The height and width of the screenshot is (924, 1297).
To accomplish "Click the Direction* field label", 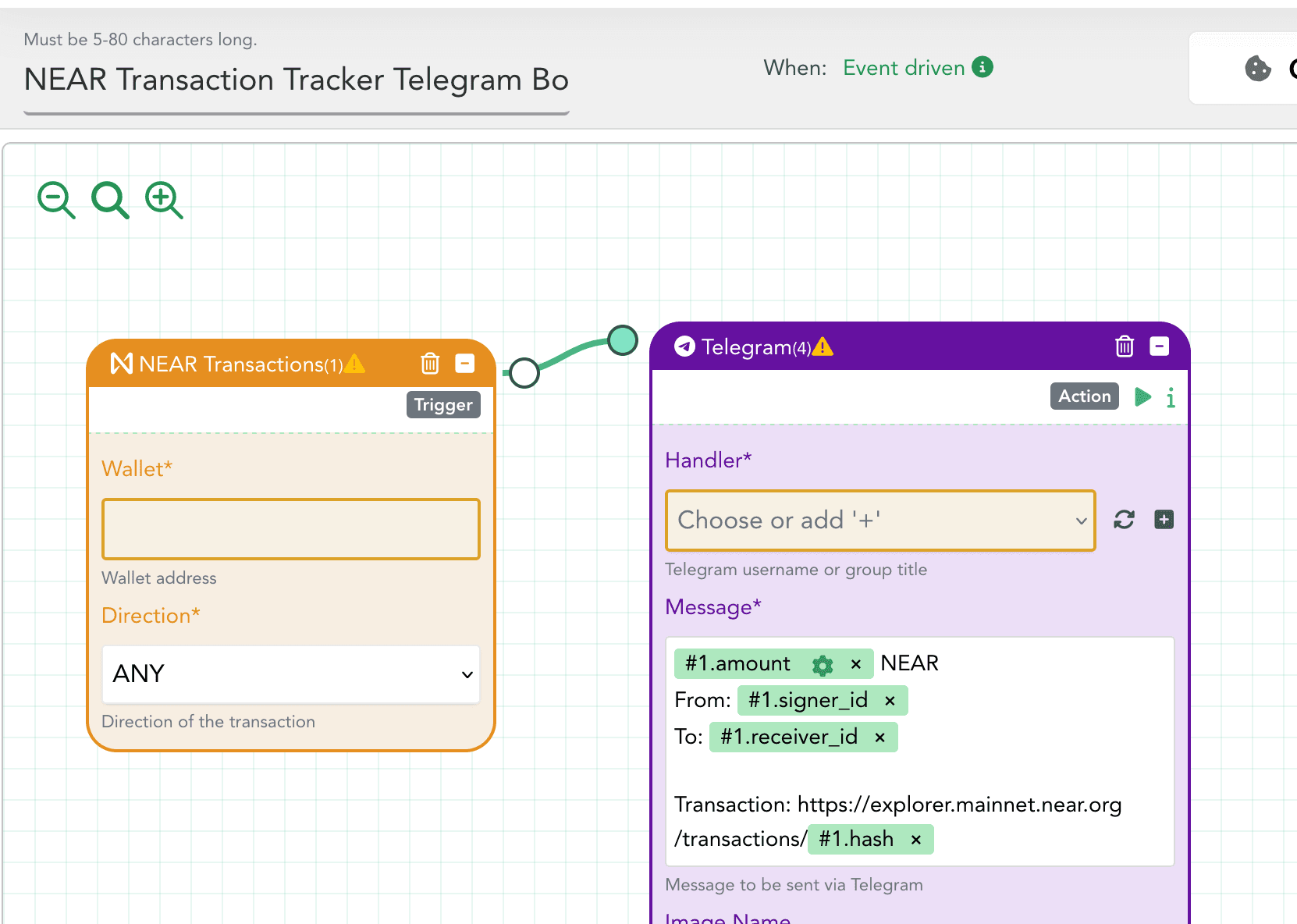I will 151,616.
